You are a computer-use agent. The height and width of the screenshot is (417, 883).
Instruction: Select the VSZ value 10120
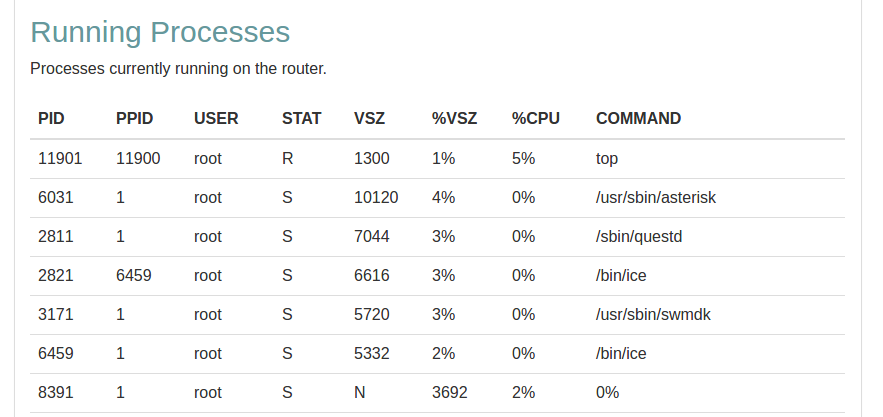point(376,198)
